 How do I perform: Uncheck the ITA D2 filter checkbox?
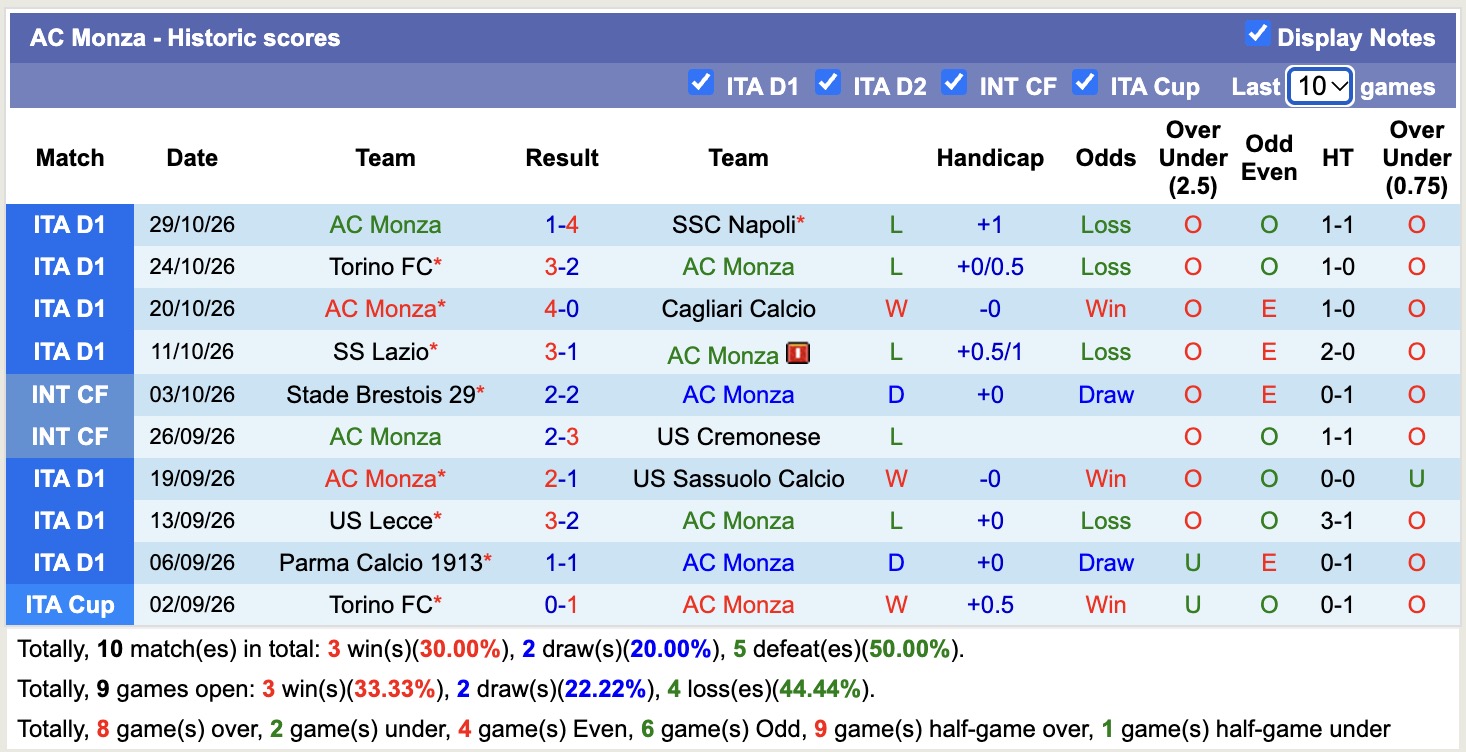click(827, 83)
